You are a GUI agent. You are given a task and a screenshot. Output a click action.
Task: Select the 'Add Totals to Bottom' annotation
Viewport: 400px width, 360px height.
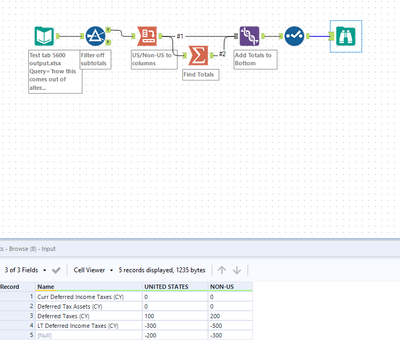[255, 59]
